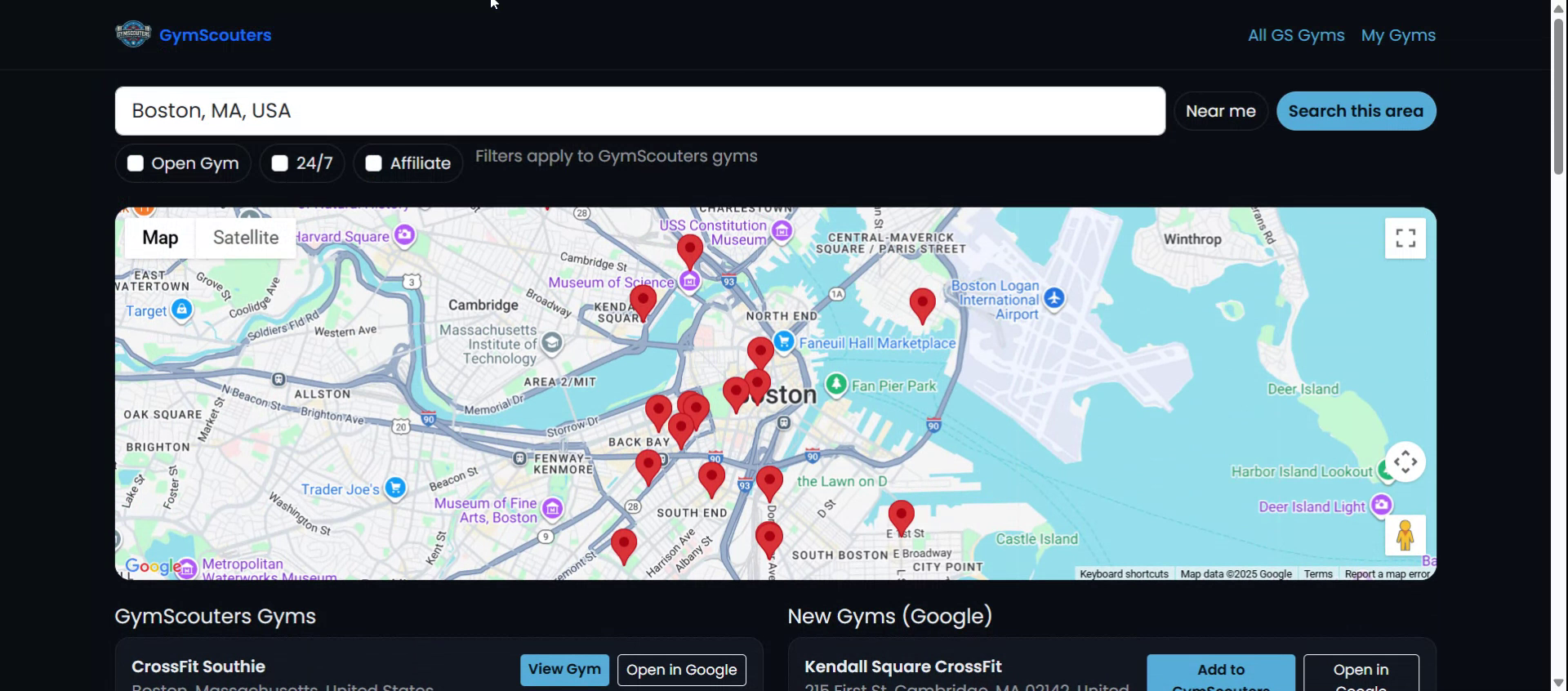Select red gym pin at Kendall Square
The width and height of the screenshot is (1568, 691).
point(644,303)
